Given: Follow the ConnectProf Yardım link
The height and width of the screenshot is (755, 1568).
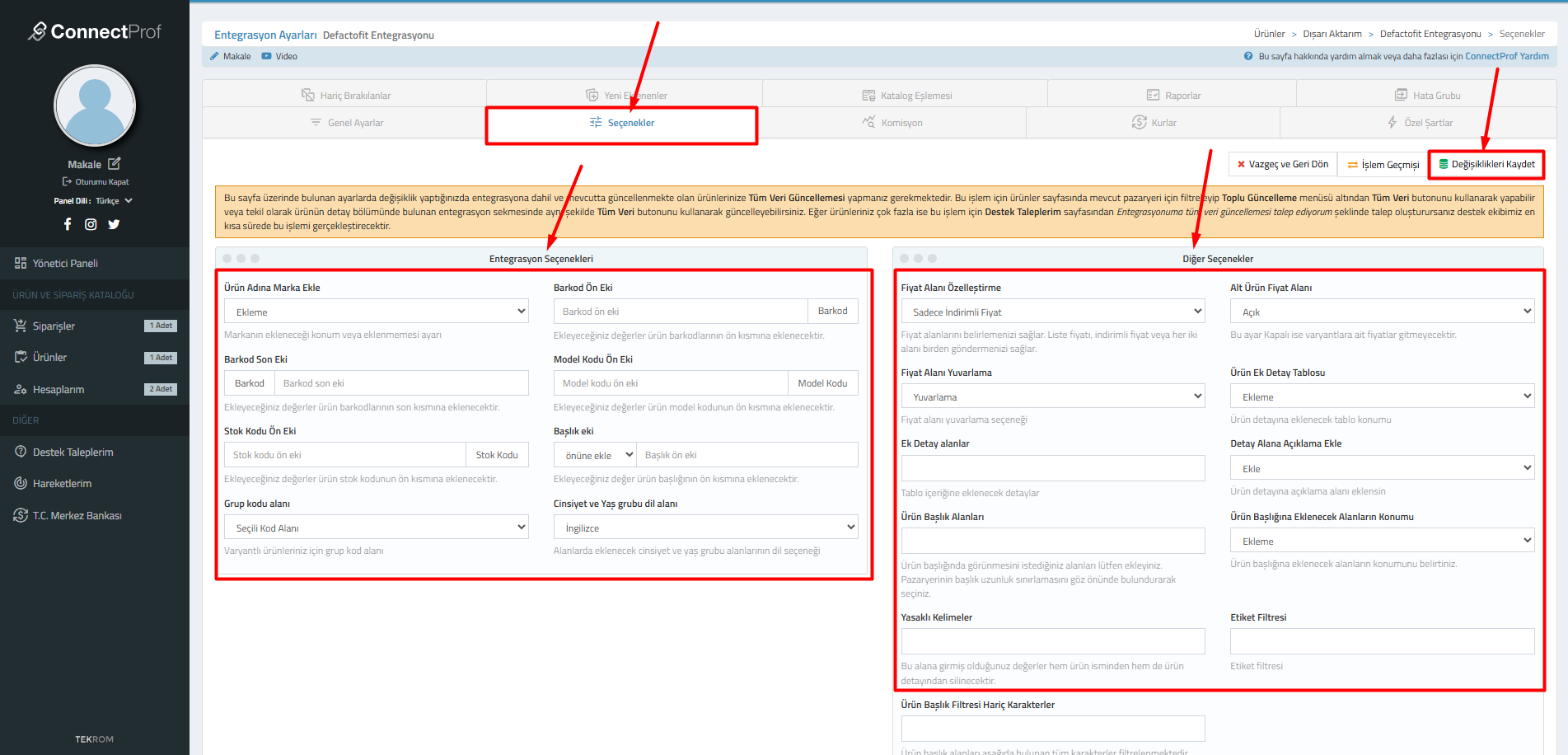Looking at the screenshot, I should [x=1506, y=57].
